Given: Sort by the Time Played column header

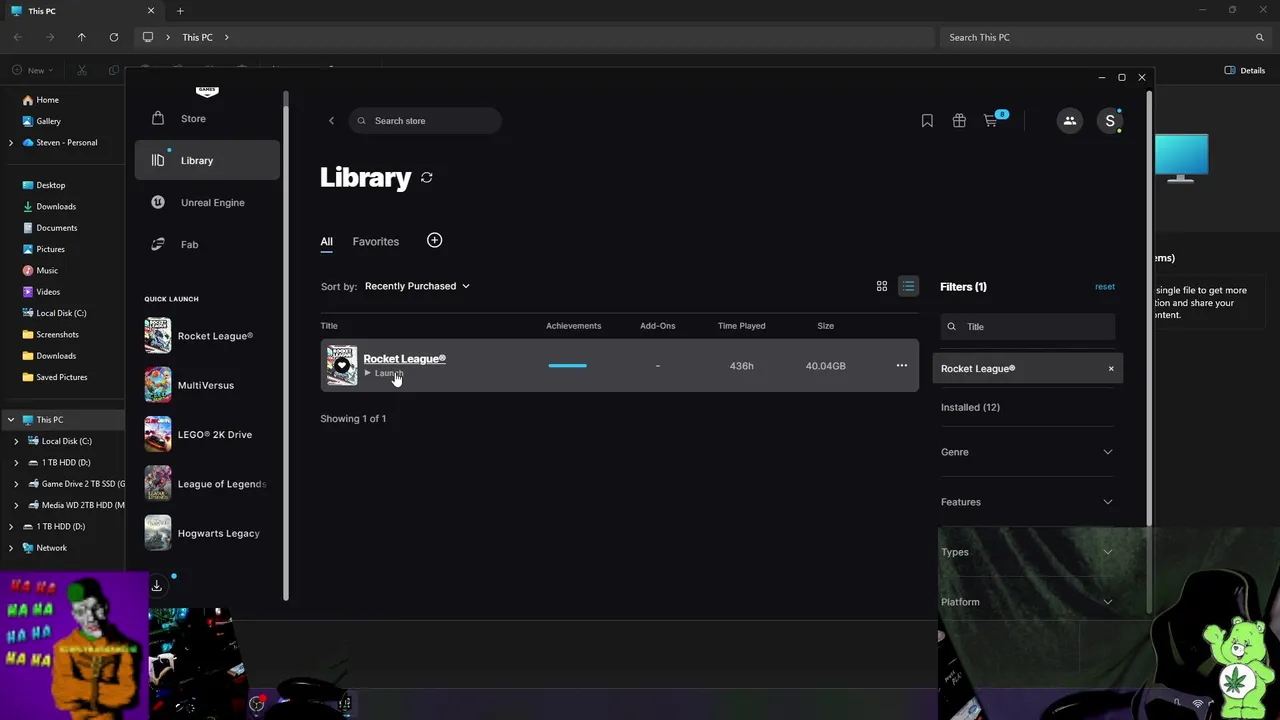Looking at the screenshot, I should click(741, 326).
